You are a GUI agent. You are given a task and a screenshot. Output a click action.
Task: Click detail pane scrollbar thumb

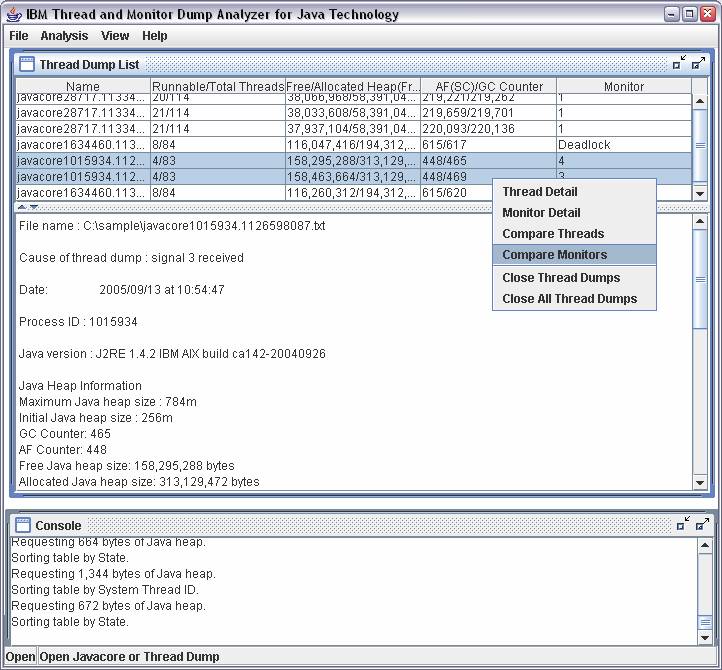700,279
